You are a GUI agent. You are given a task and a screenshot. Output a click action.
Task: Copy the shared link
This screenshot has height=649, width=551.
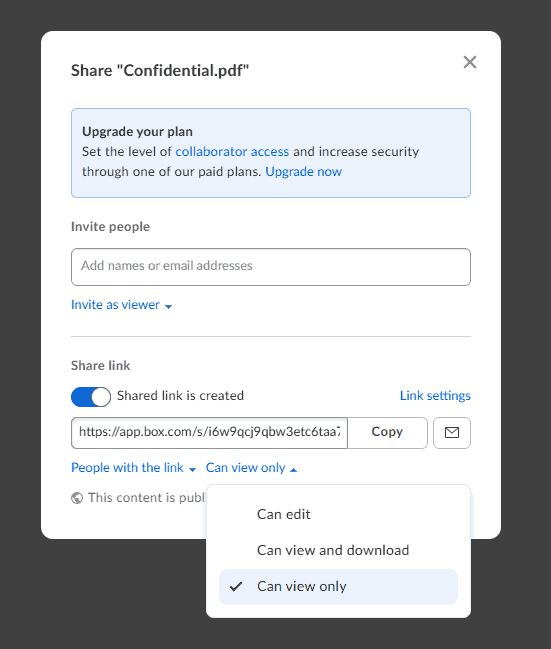[387, 433]
